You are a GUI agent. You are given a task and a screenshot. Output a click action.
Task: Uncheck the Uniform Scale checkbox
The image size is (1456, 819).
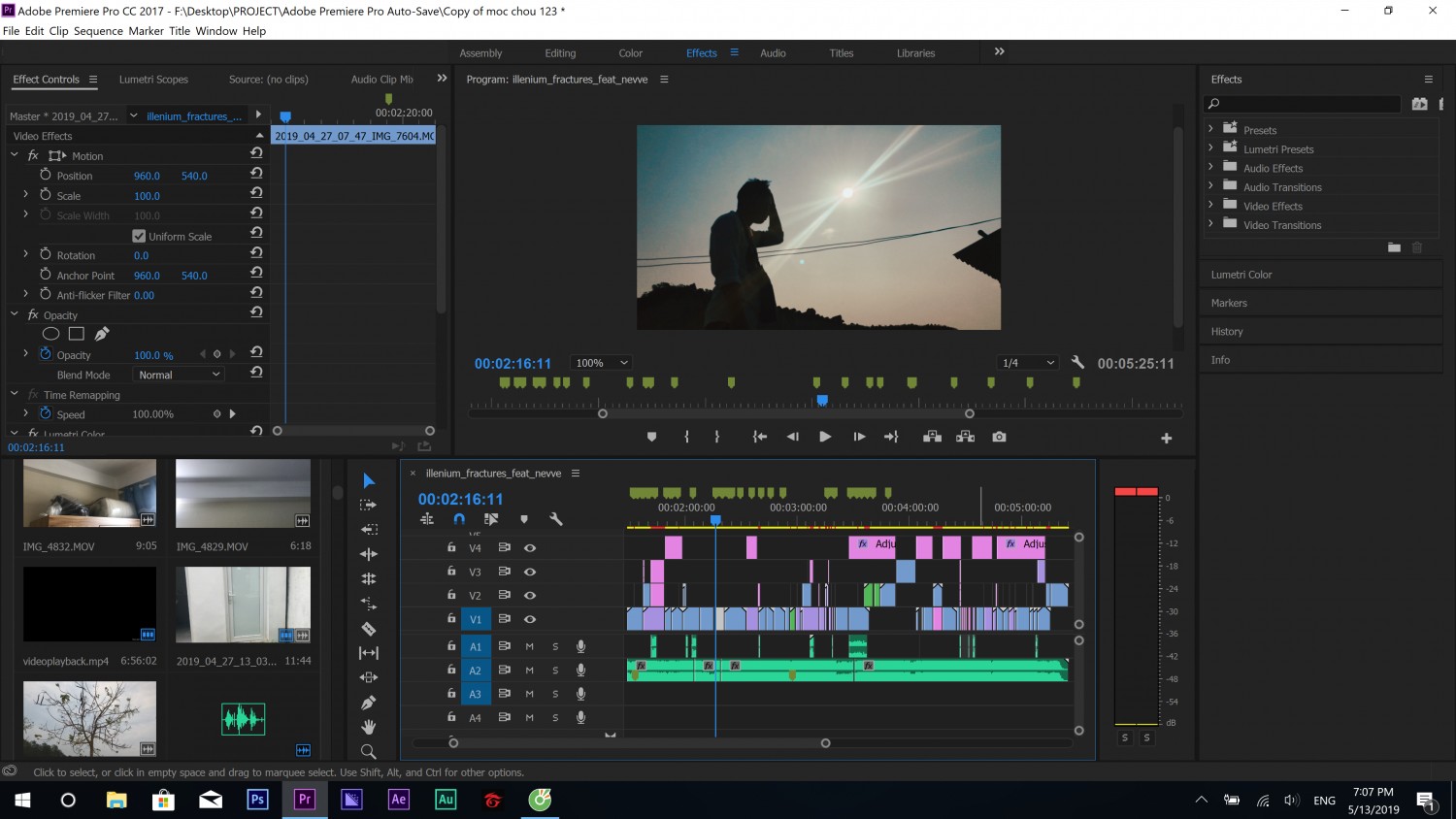[x=139, y=236]
